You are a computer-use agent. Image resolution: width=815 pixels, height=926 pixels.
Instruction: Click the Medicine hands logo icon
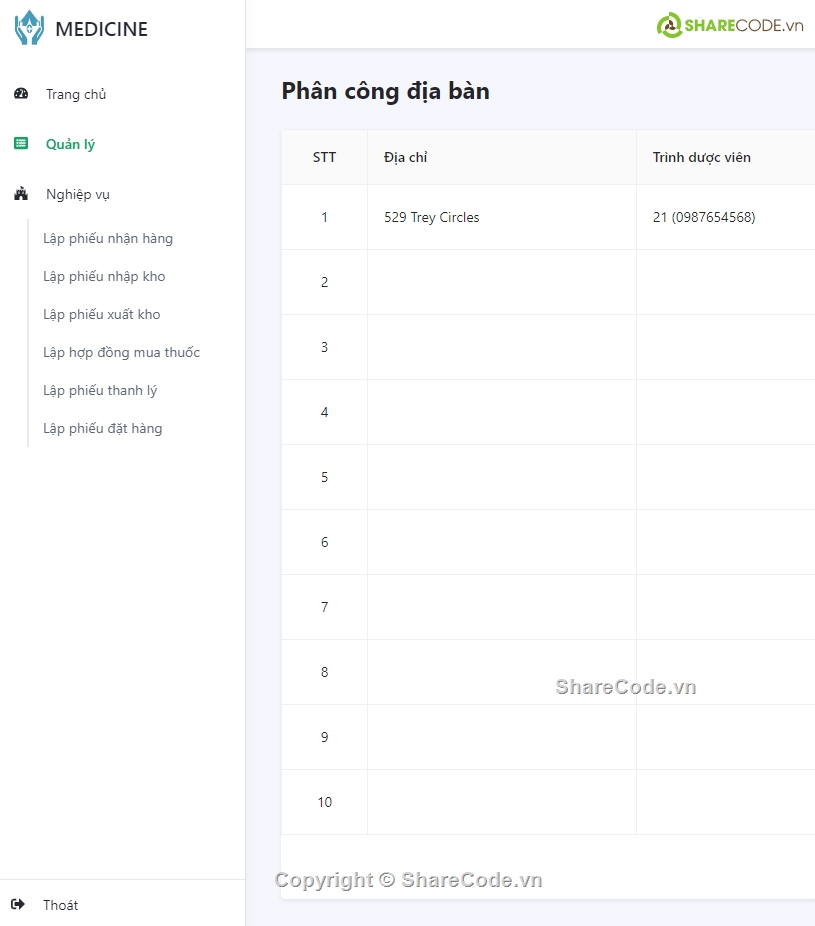(29, 28)
